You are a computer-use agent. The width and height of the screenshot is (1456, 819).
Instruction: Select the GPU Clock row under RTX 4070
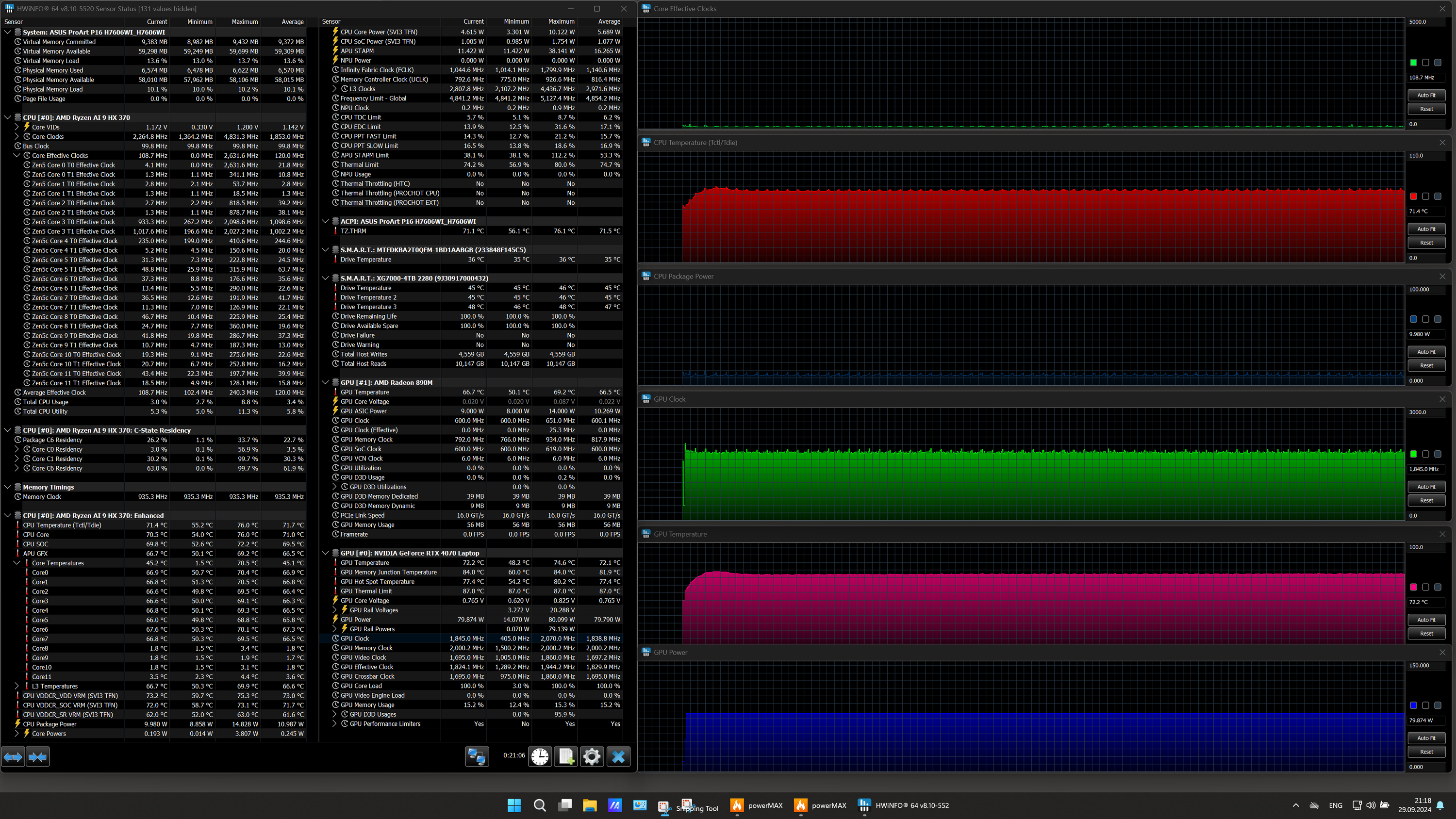354,639
